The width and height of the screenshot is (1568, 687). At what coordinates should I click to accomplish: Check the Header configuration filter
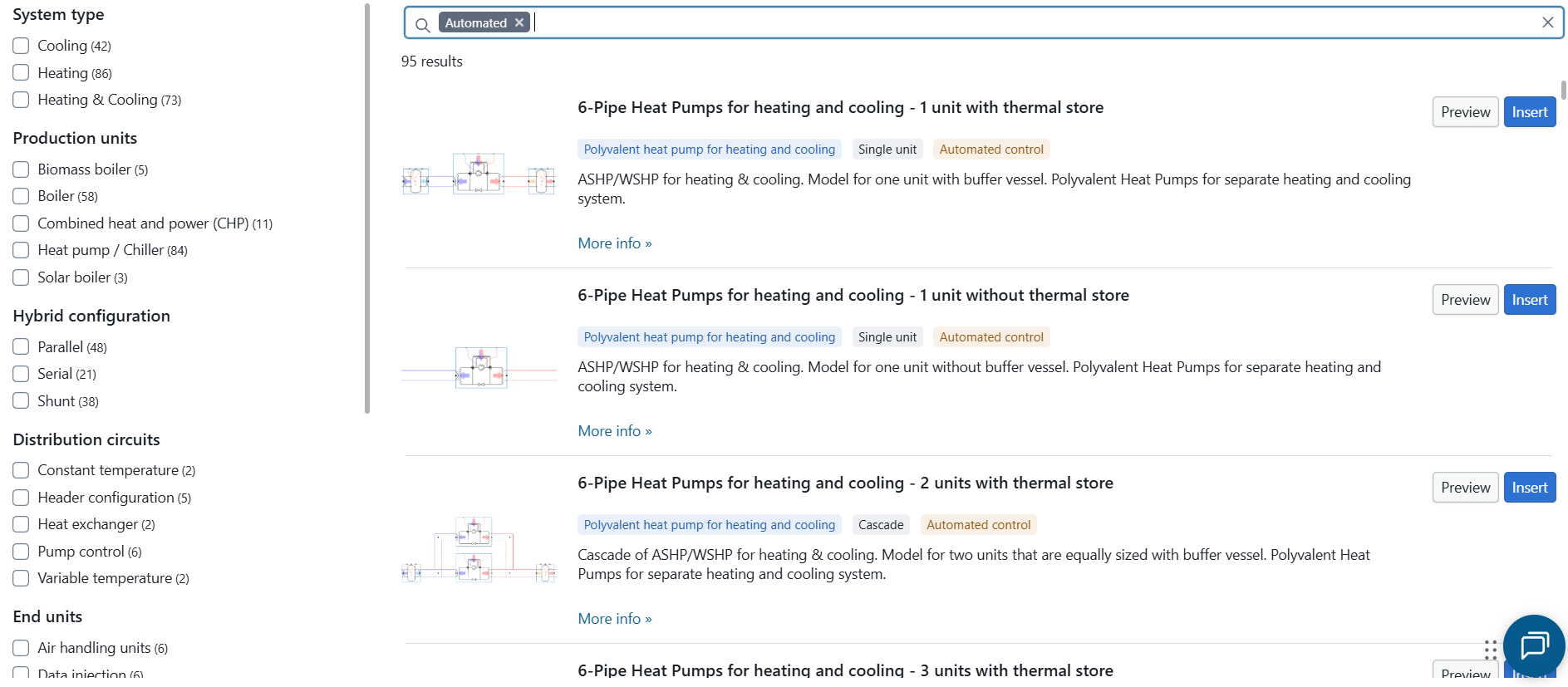point(21,498)
